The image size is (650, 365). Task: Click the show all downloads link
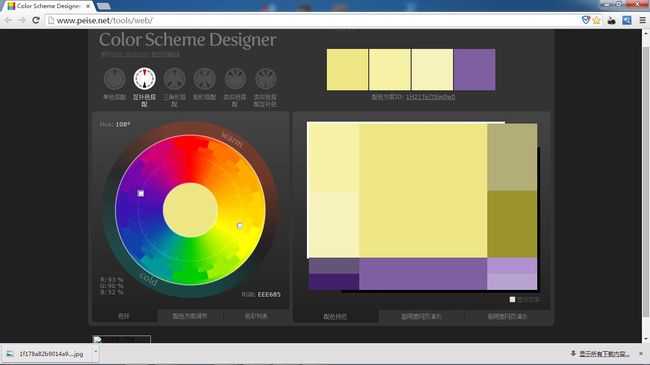(604, 354)
